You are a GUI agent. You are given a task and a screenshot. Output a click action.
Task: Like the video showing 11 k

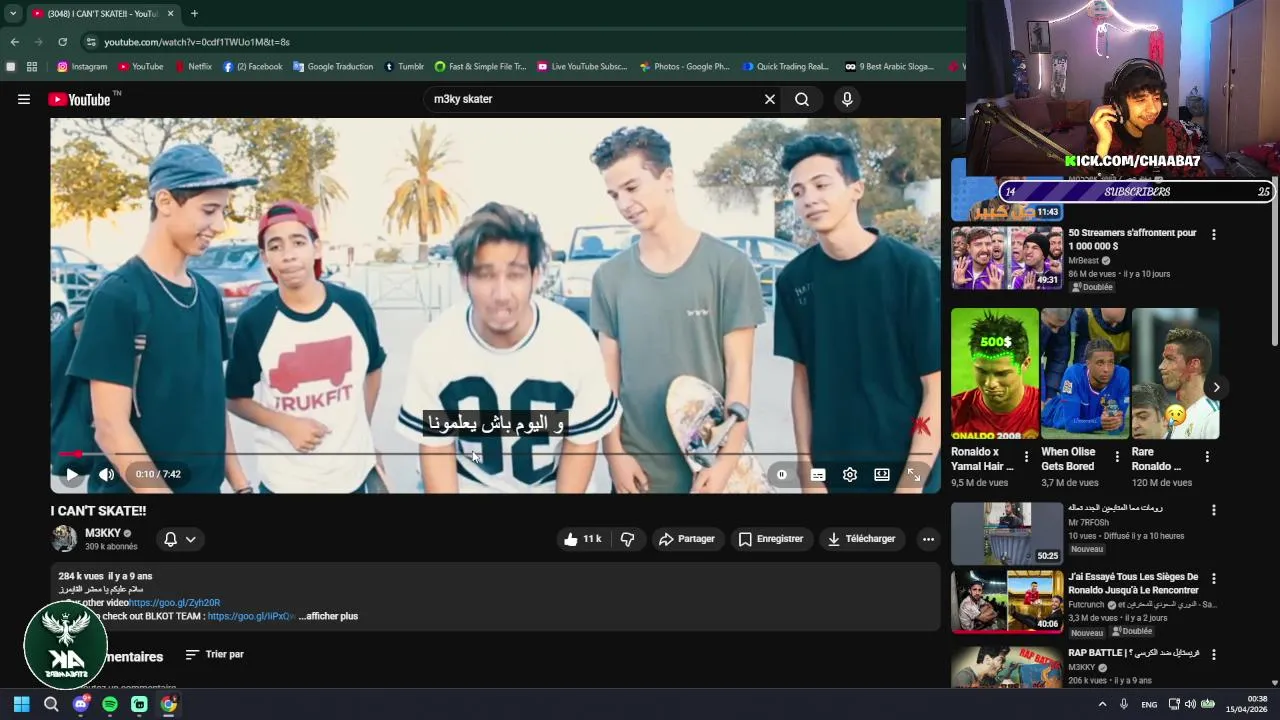click(x=582, y=539)
